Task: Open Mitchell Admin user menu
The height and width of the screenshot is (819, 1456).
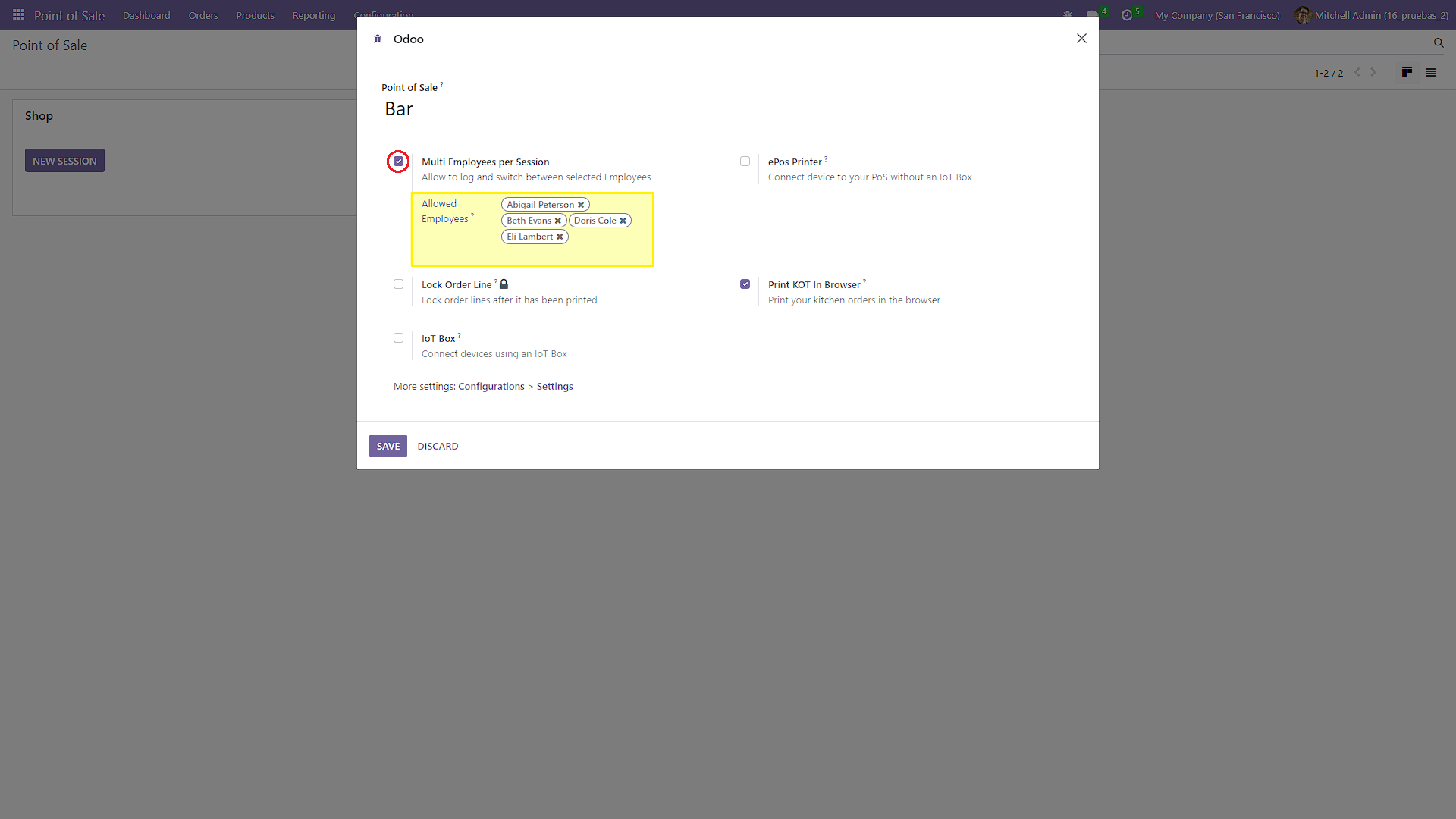Action: pos(1371,15)
